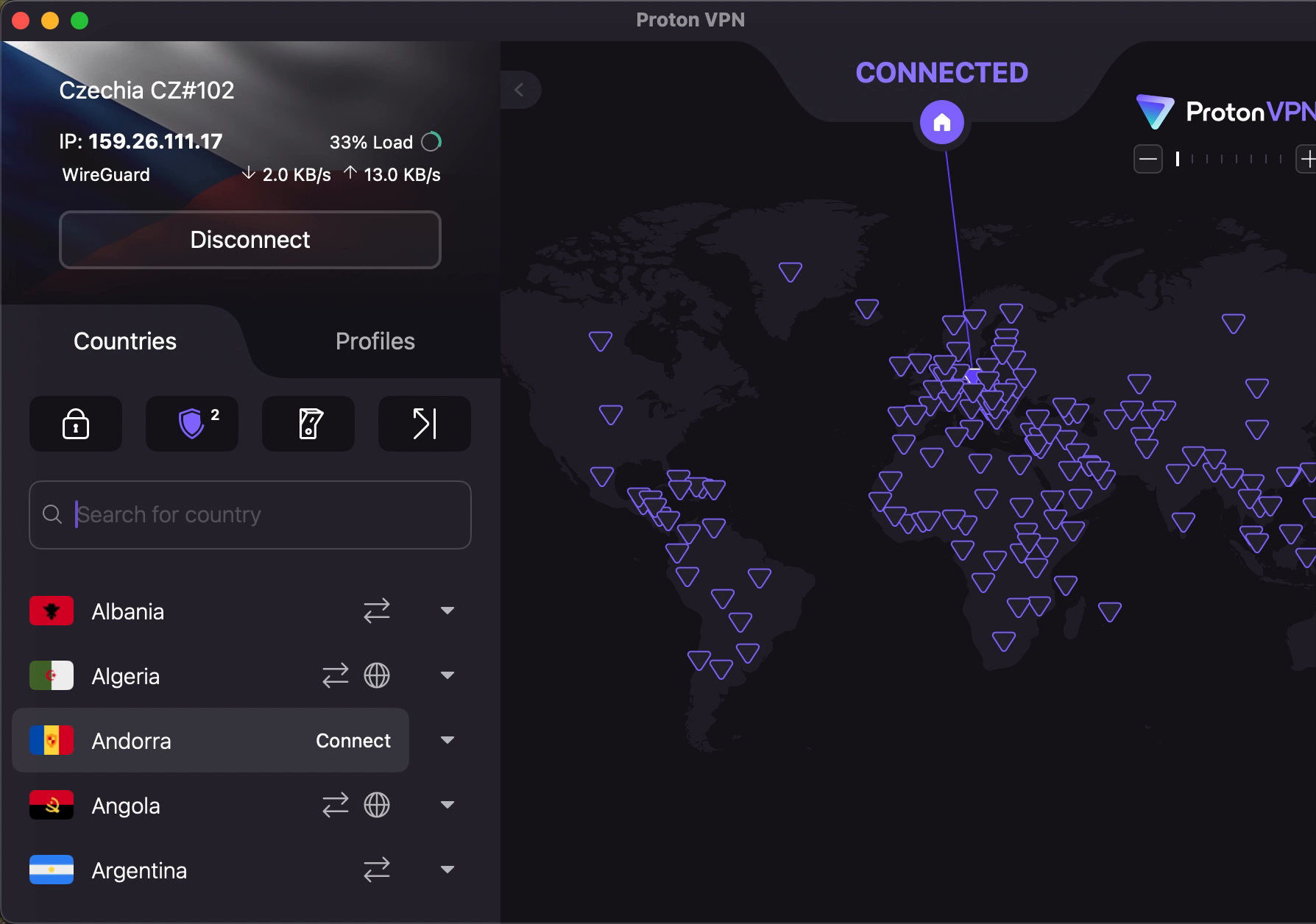1316x924 pixels.
Task: Expand the Argentina server list
Action: tap(447, 870)
